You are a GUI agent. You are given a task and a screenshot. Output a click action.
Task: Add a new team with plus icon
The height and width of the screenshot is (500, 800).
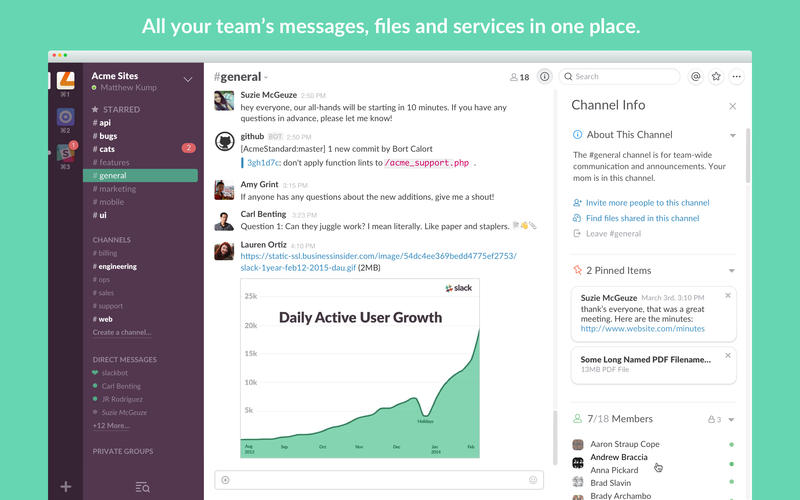pyautogui.click(x=65, y=487)
